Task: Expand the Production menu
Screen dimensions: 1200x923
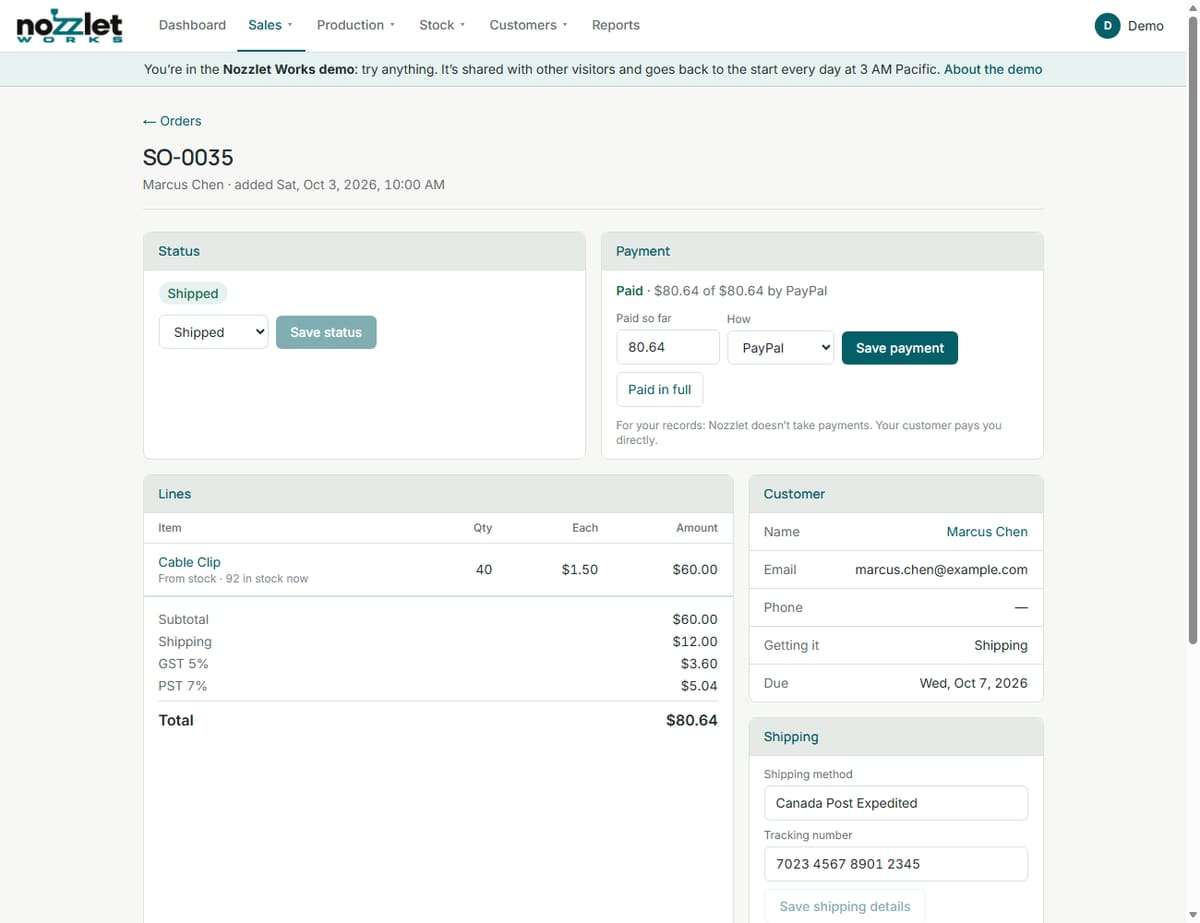Action: (x=356, y=25)
